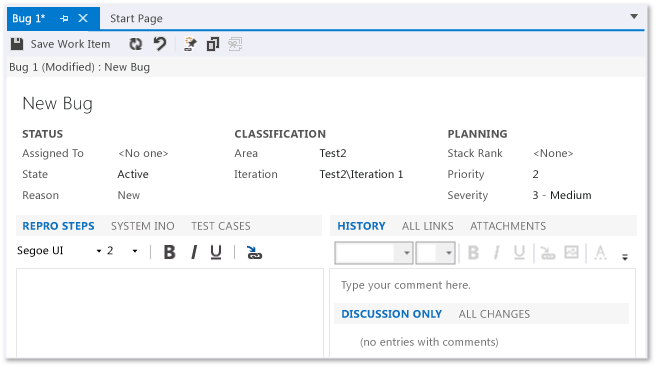Click the New Bug title field
The height and width of the screenshot is (367, 656).
[57, 103]
